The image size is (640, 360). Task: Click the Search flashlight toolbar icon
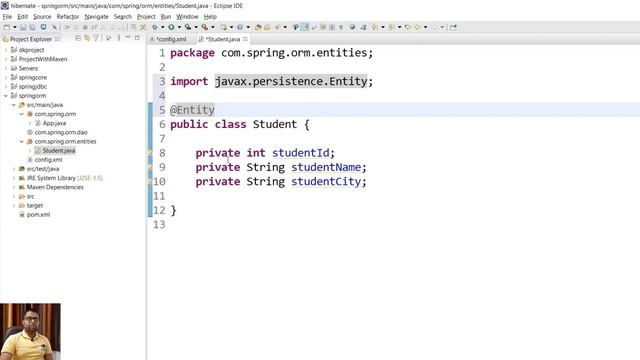pyautogui.click(x=278, y=27)
